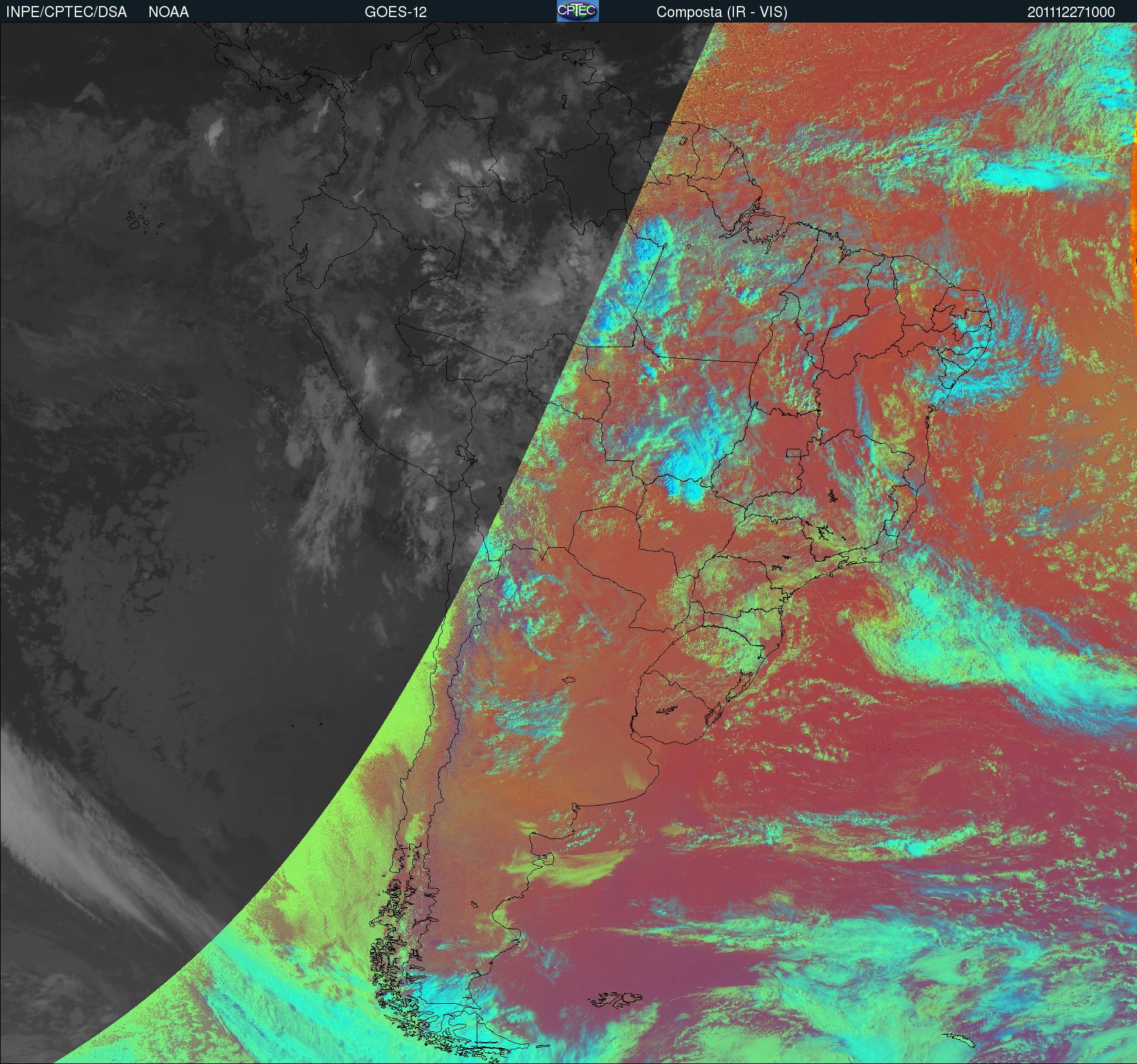Click the Composta (IR - VIS) title
Screen dimensions: 1137x1064
(x=722, y=12)
